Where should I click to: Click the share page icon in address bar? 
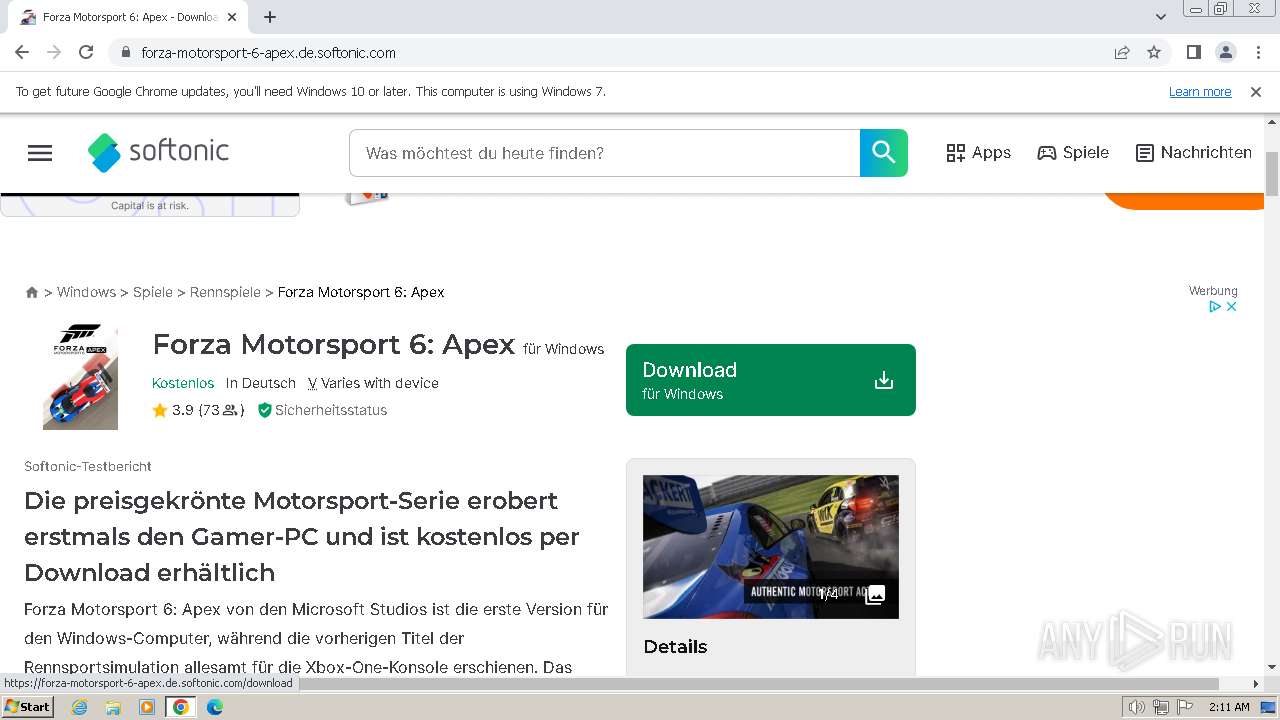1122,53
